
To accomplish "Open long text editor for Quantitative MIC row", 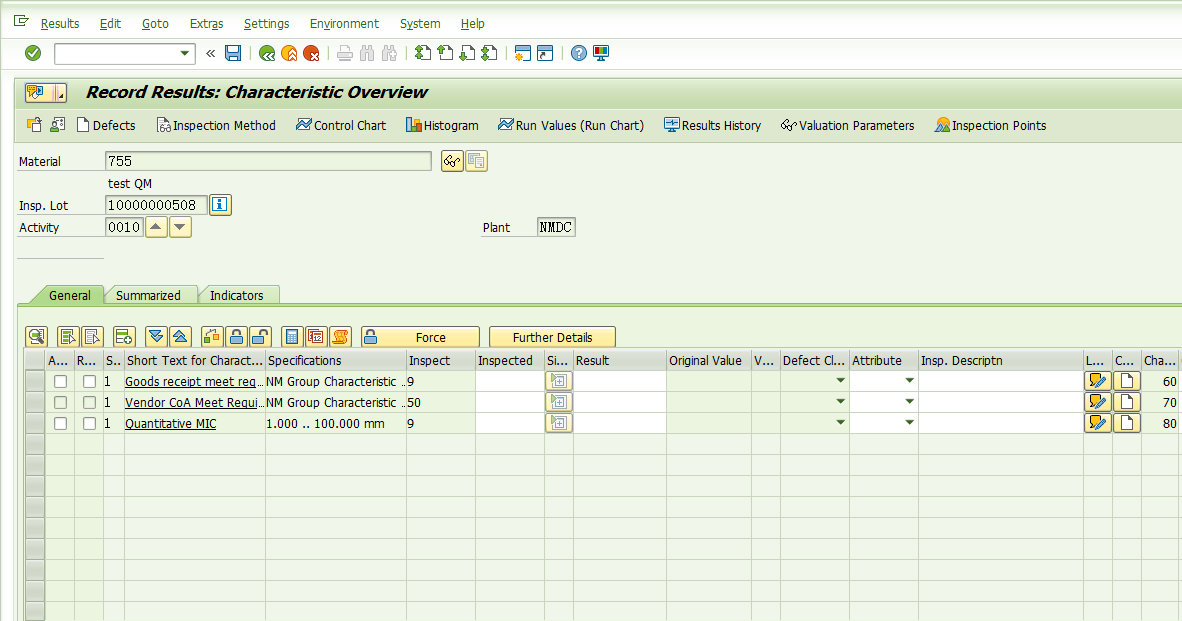I will tap(1097, 423).
